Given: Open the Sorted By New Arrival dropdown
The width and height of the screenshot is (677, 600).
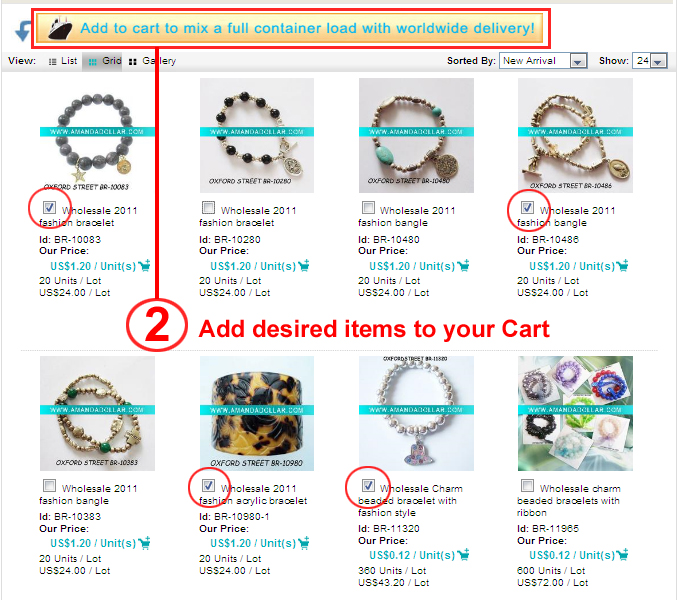Looking at the screenshot, I should coord(543,61).
